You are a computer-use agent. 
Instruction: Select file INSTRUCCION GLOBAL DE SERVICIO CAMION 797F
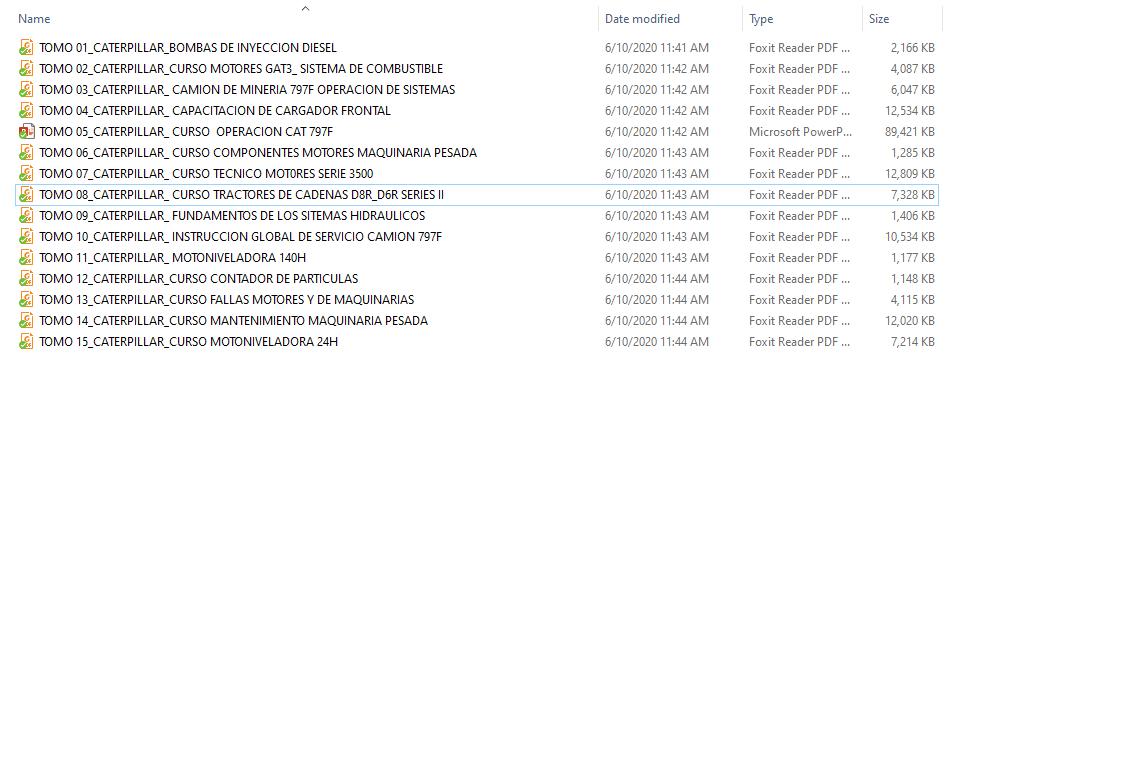point(240,237)
